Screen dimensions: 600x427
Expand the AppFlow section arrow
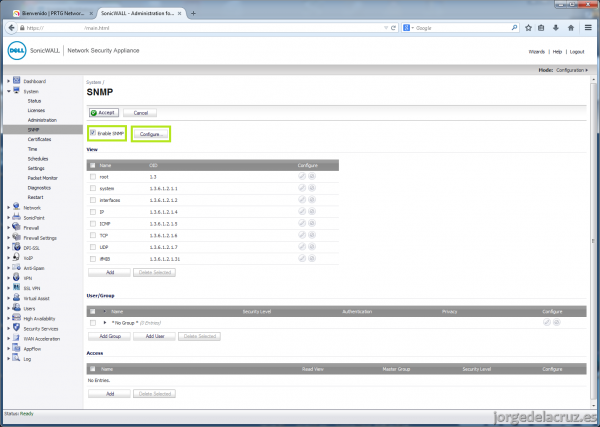(8, 349)
